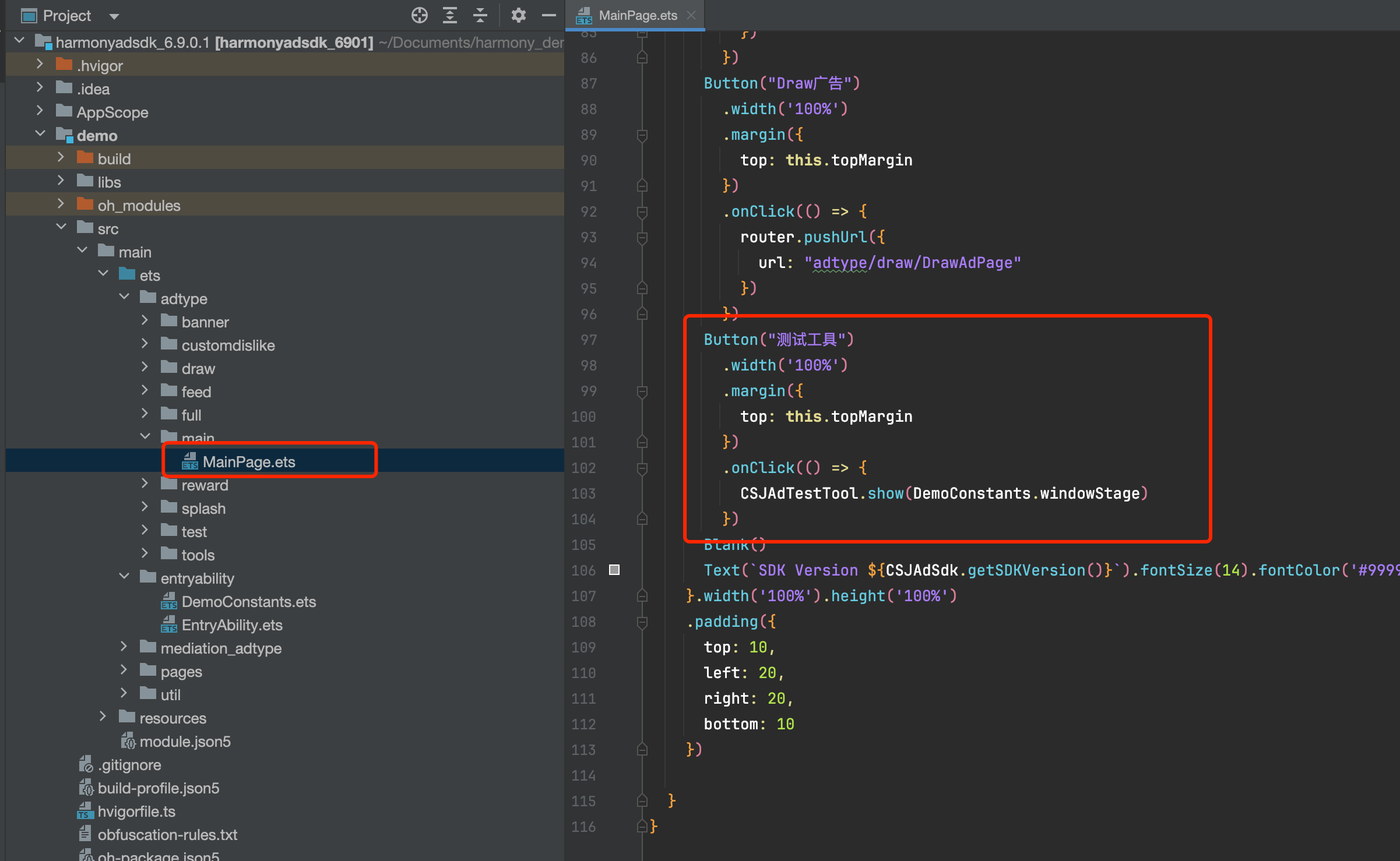Select MainPage.ets in the project tree

(x=249, y=461)
